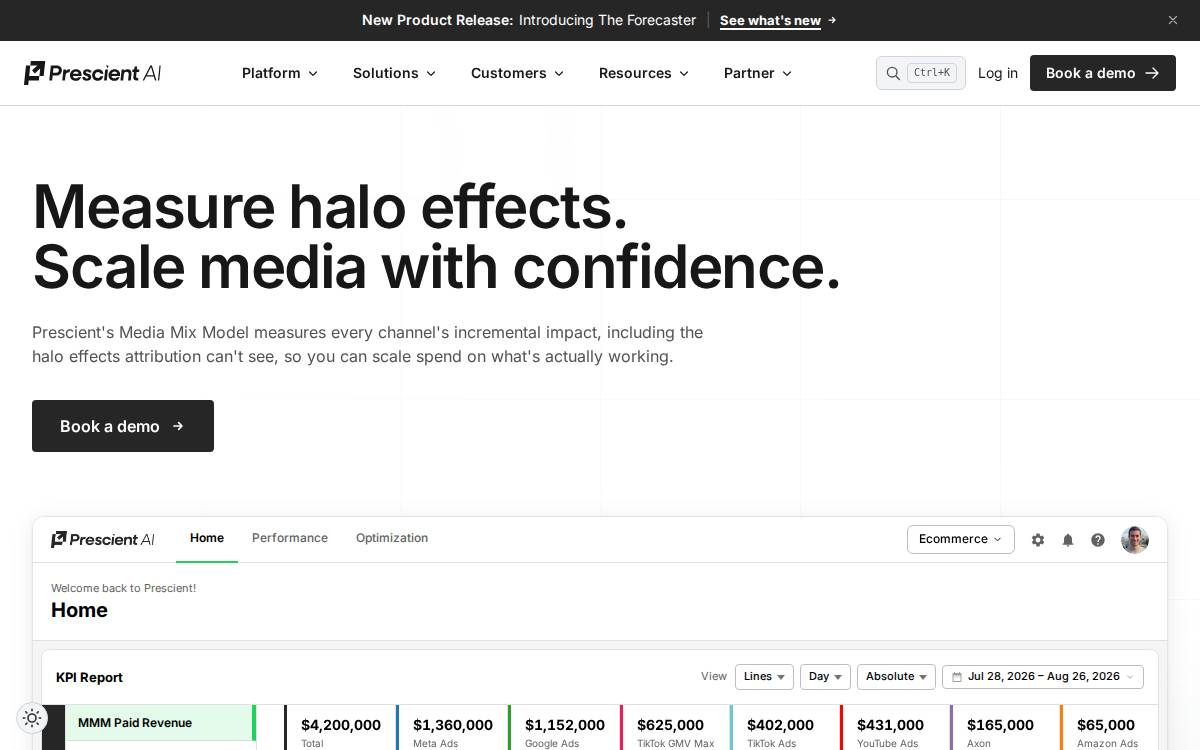Expand the Partner menu
The height and width of the screenshot is (750, 1200).
(758, 73)
